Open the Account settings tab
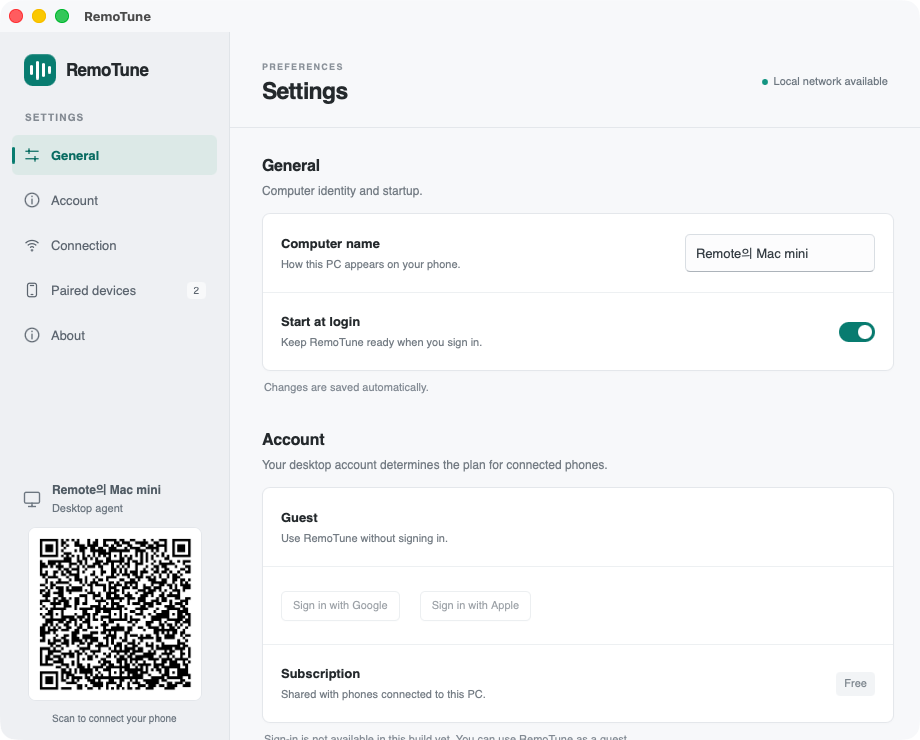Screen dimensions: 920x740 click(x=114, y=200)
